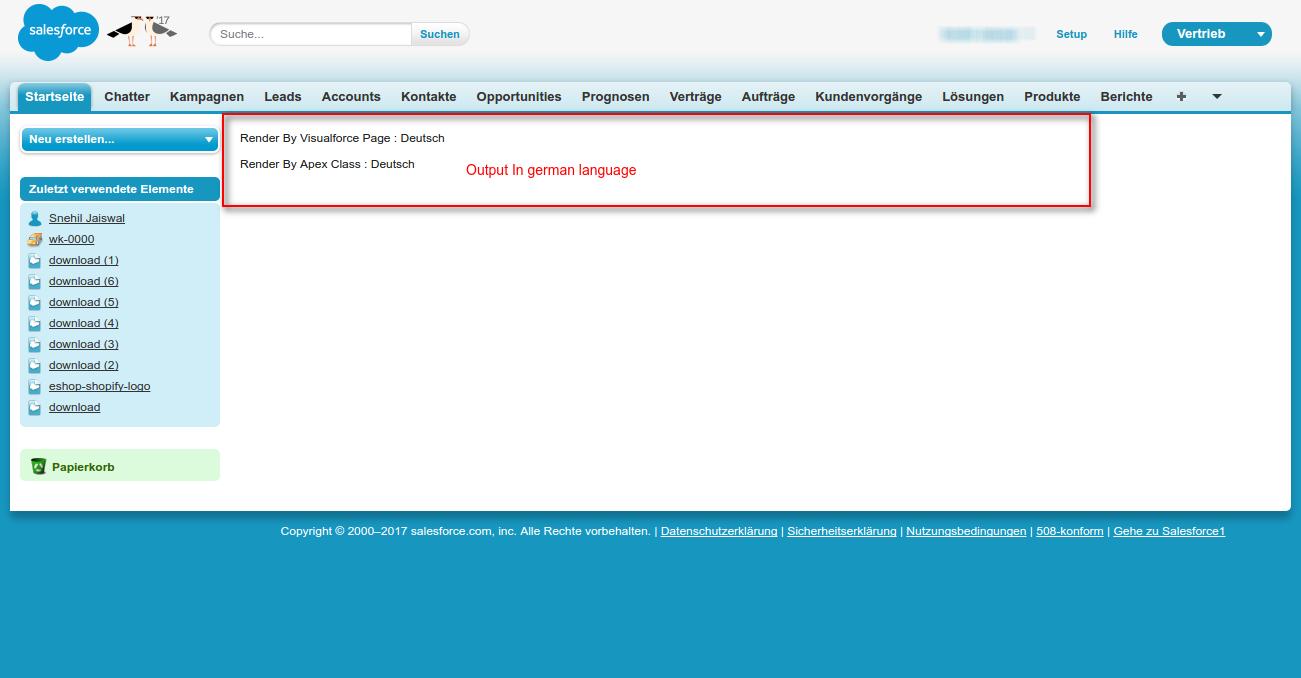This screenshot has height=678, width=1301.
Task: Open the Papierkorb link
Action: pyautogui.click(x=83, y=467)
